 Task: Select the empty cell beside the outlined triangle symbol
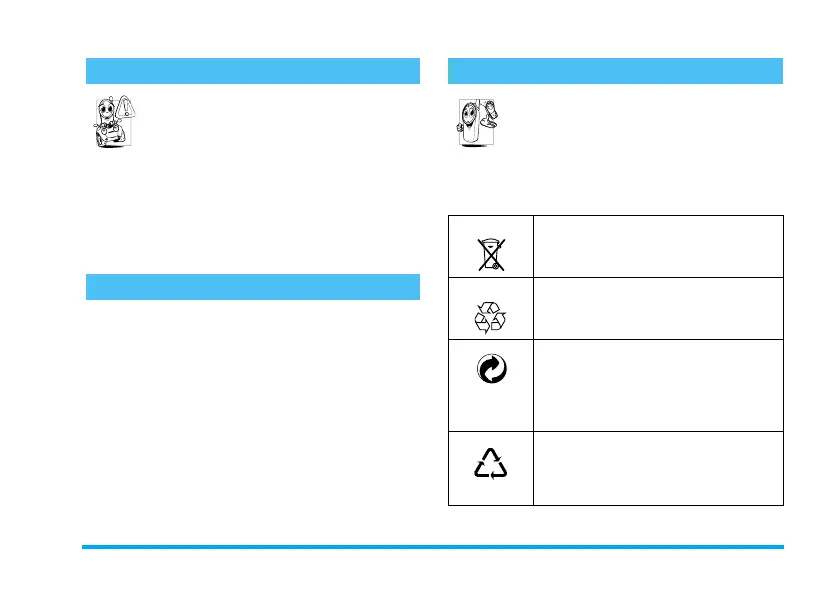point(658,468)
